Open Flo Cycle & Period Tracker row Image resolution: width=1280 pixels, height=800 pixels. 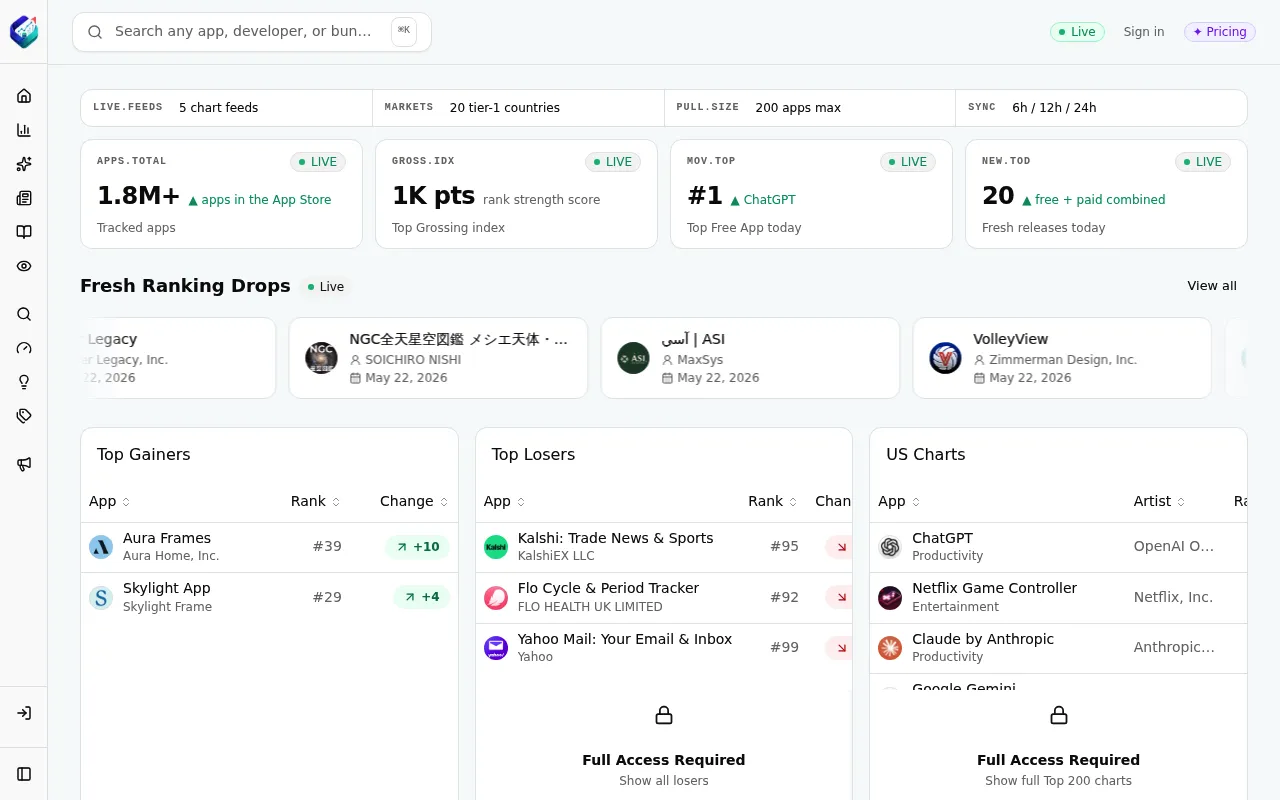click(664, 598)
